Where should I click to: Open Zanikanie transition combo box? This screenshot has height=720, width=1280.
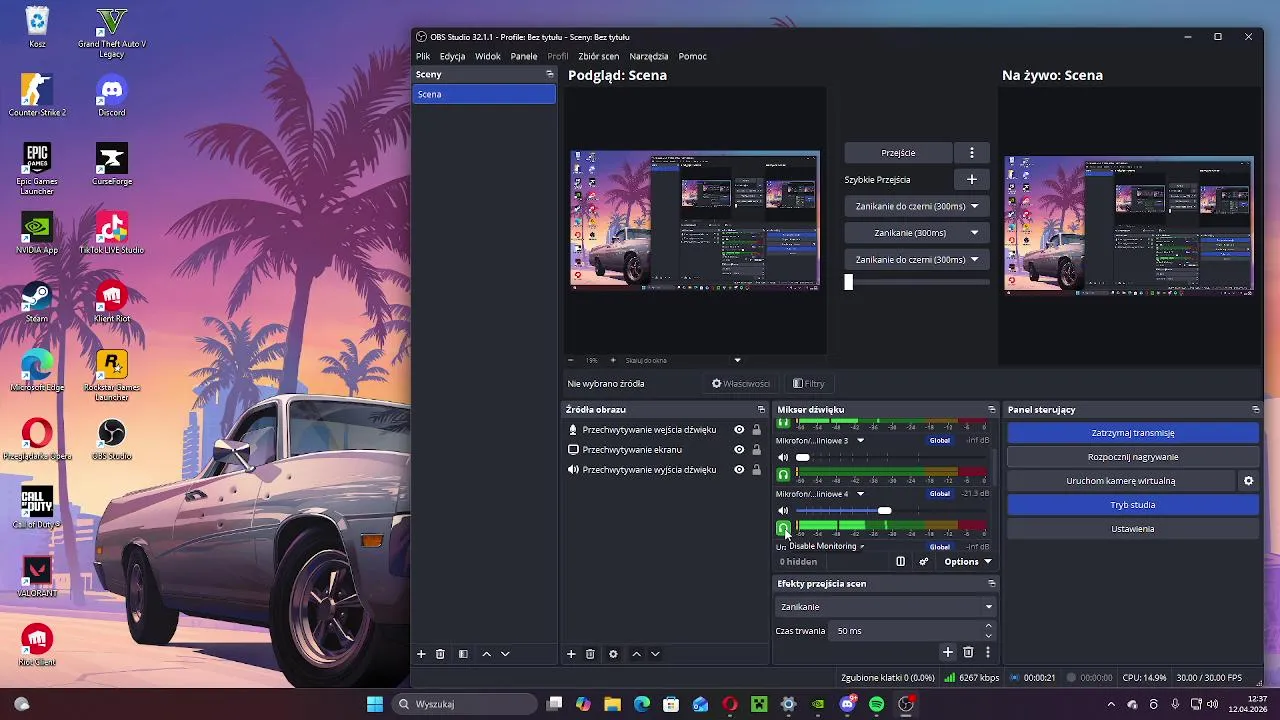coord(885,607)
